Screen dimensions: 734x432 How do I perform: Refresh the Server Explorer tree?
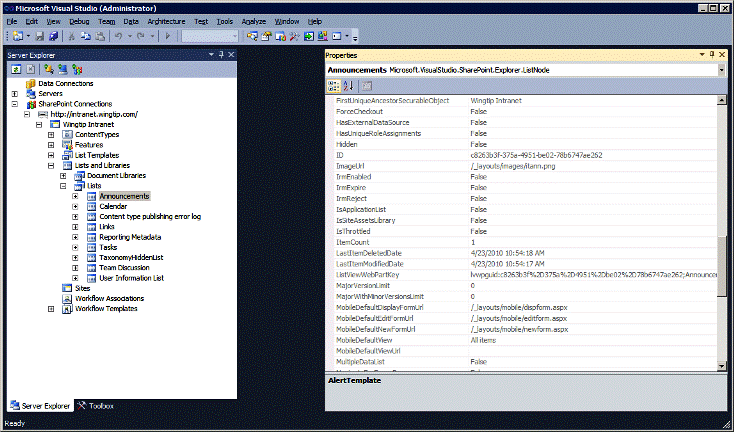pos(16,69)
